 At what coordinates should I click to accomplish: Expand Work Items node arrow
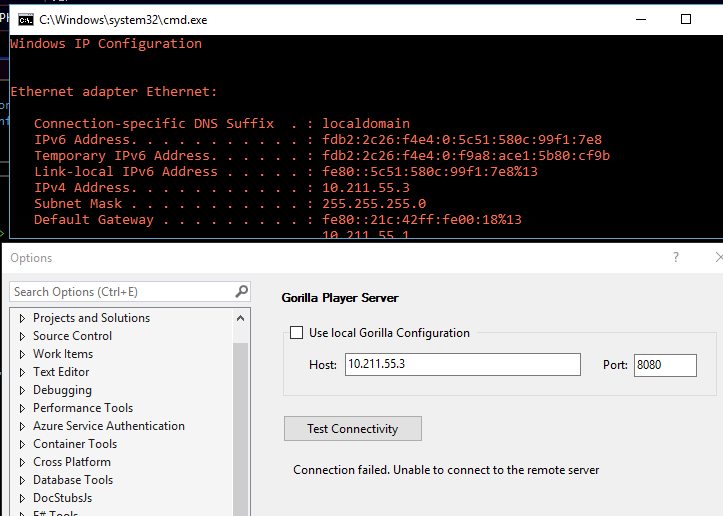[22, 354]
